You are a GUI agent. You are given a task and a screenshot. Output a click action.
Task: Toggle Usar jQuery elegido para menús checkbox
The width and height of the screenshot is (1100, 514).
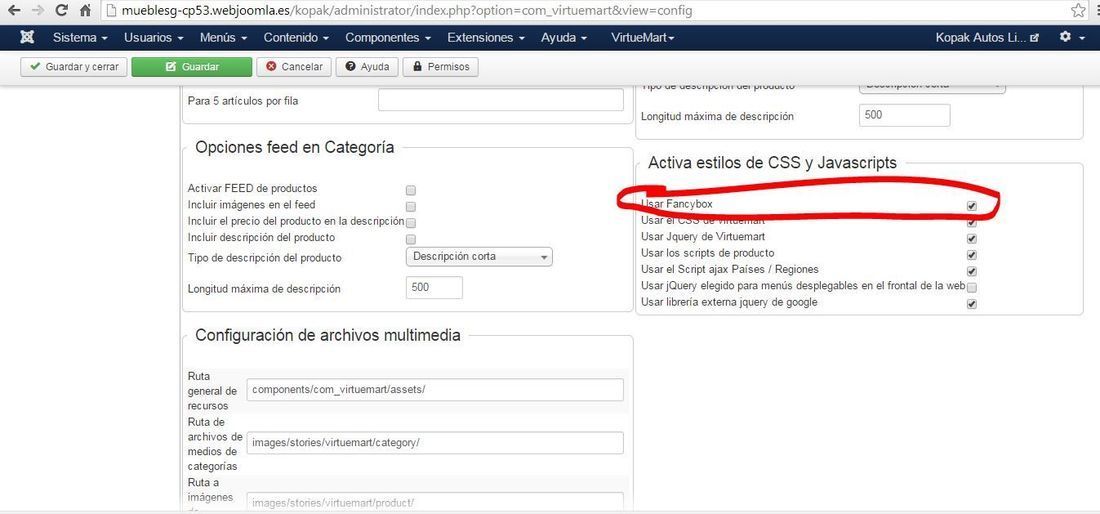tap(972, 287)
